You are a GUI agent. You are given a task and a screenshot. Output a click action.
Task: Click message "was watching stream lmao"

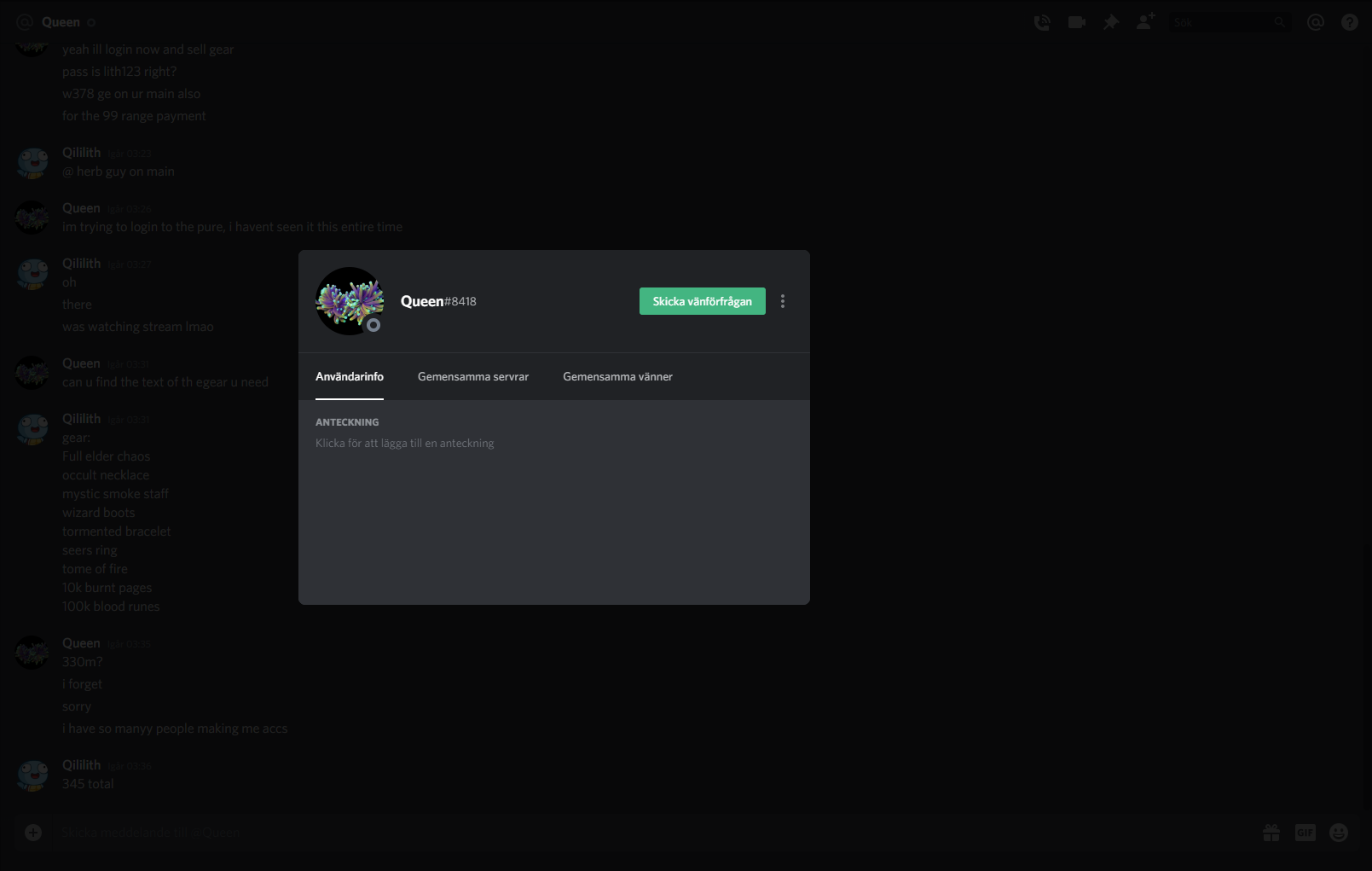[x=138, y=327]
